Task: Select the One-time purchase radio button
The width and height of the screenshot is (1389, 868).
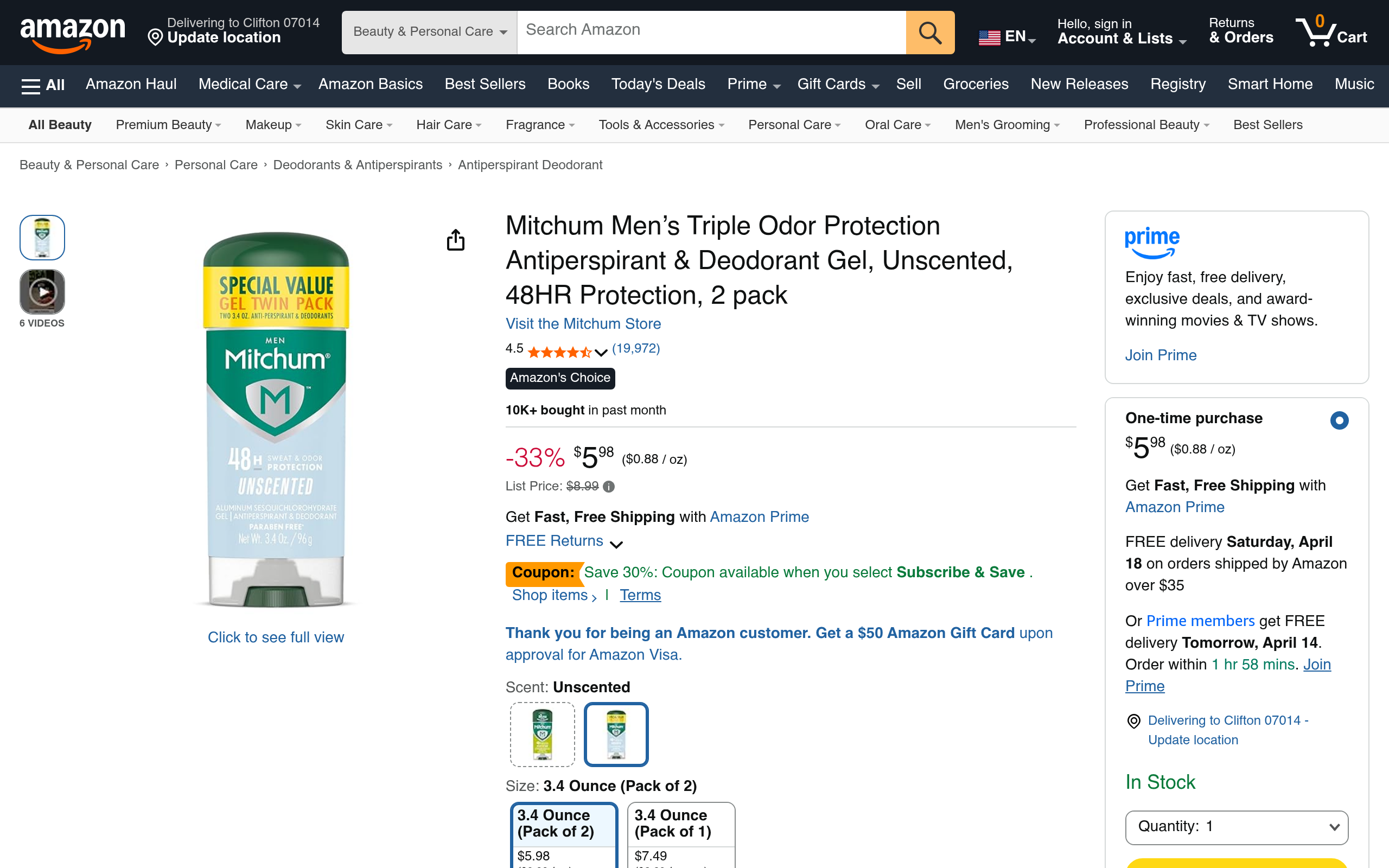Action: click(x=1339, y=420)
